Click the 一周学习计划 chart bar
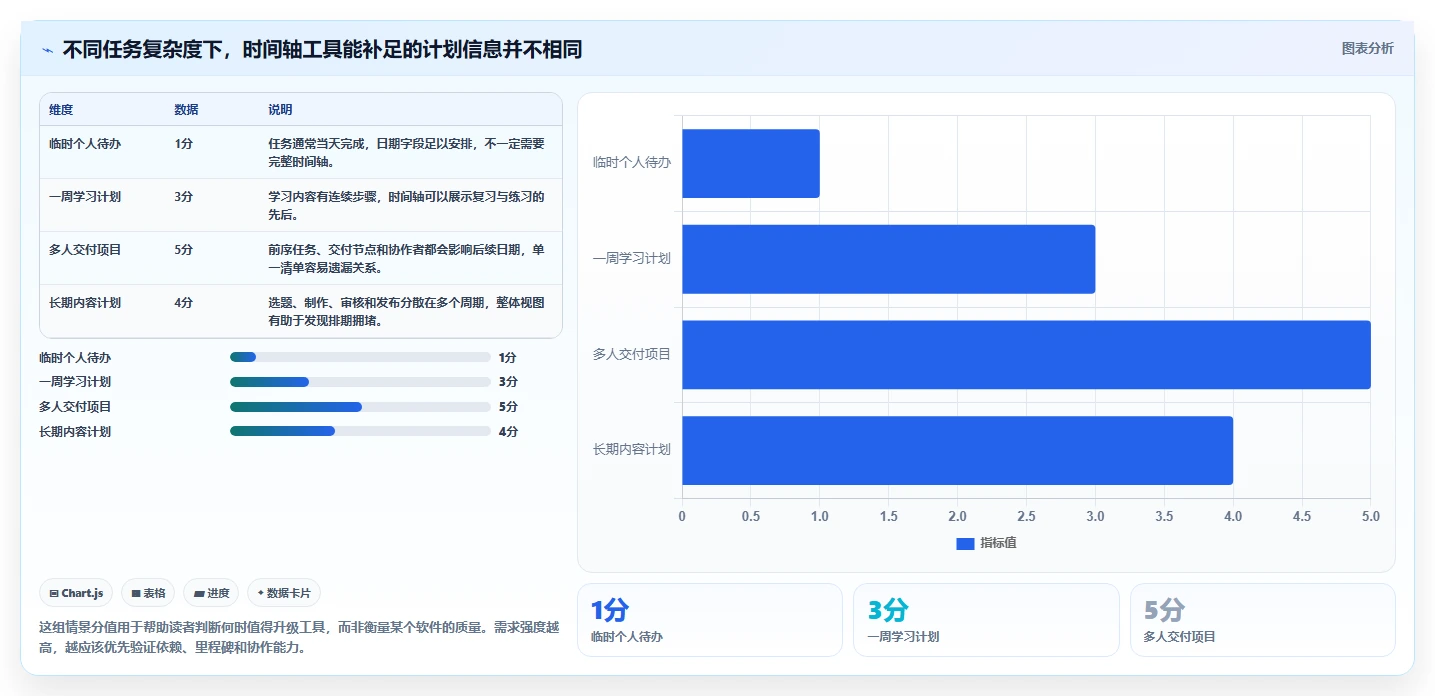This screenshot has height=696, width=1435. (889, 259)
